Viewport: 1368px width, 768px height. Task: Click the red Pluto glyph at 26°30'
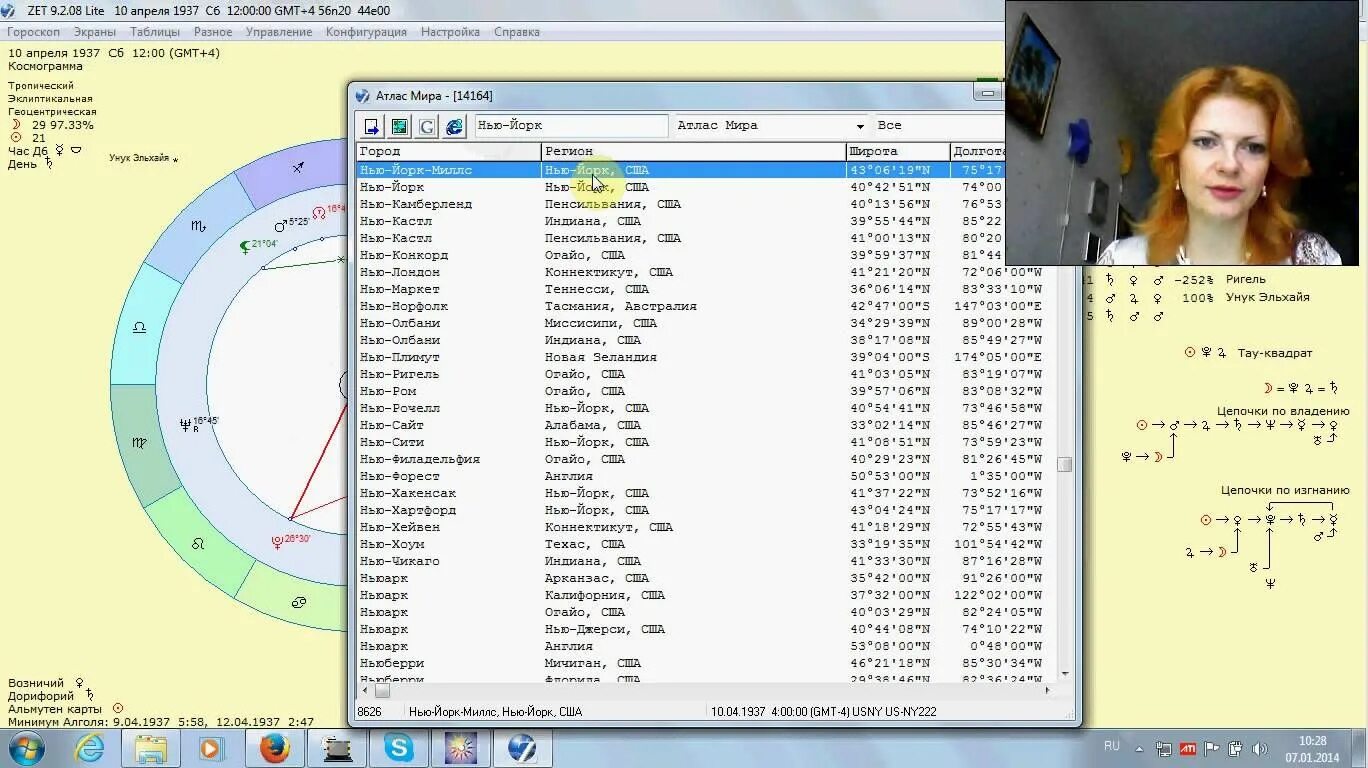point(277,541)
